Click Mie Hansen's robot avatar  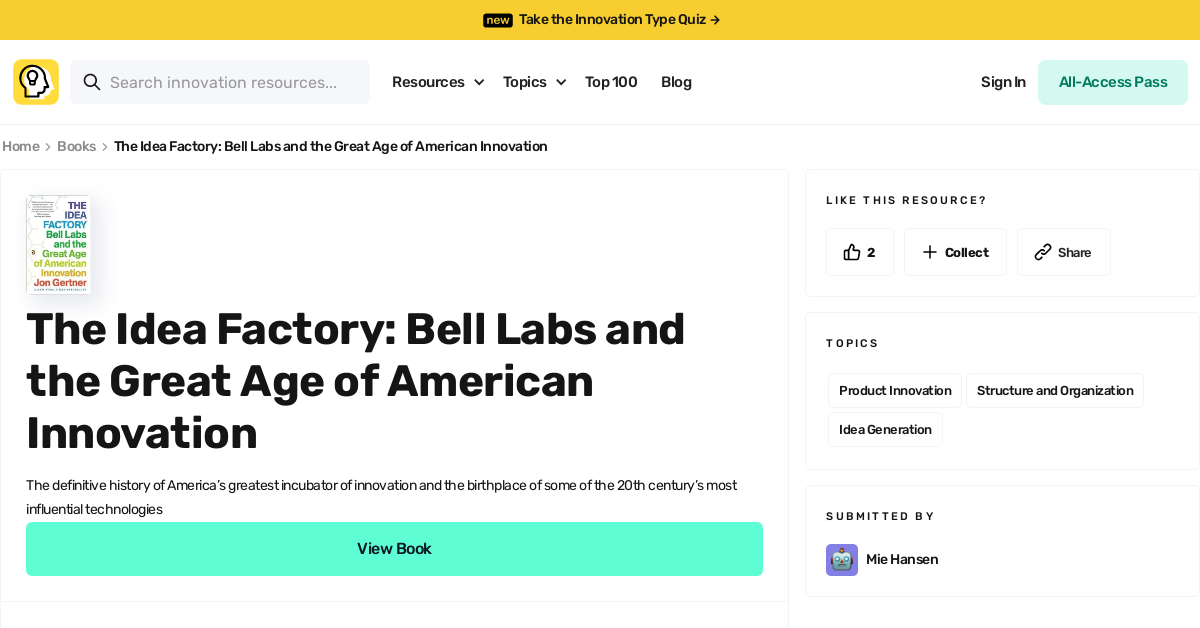[841, 560]
